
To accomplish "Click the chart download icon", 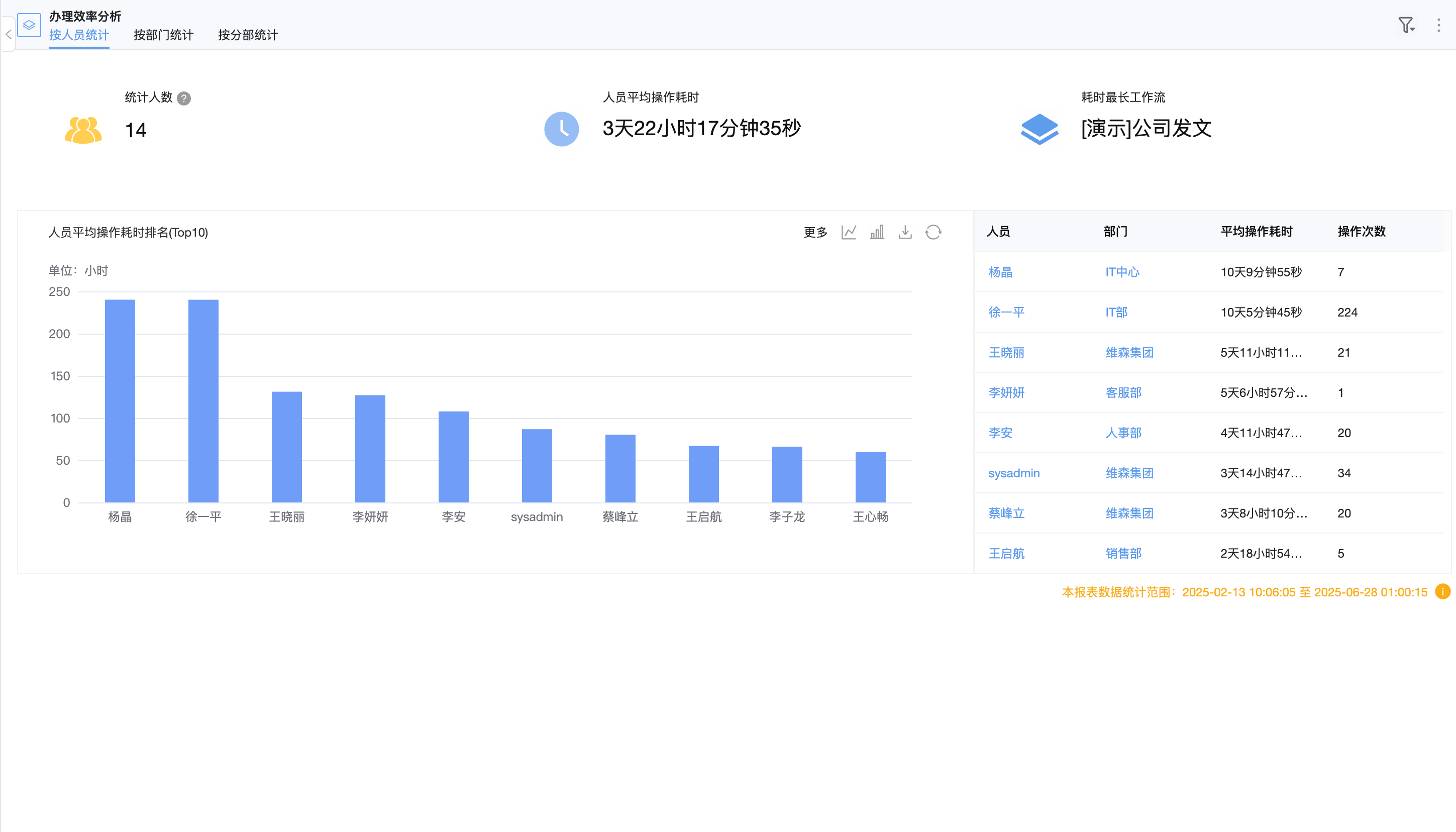I will [905, 232].
